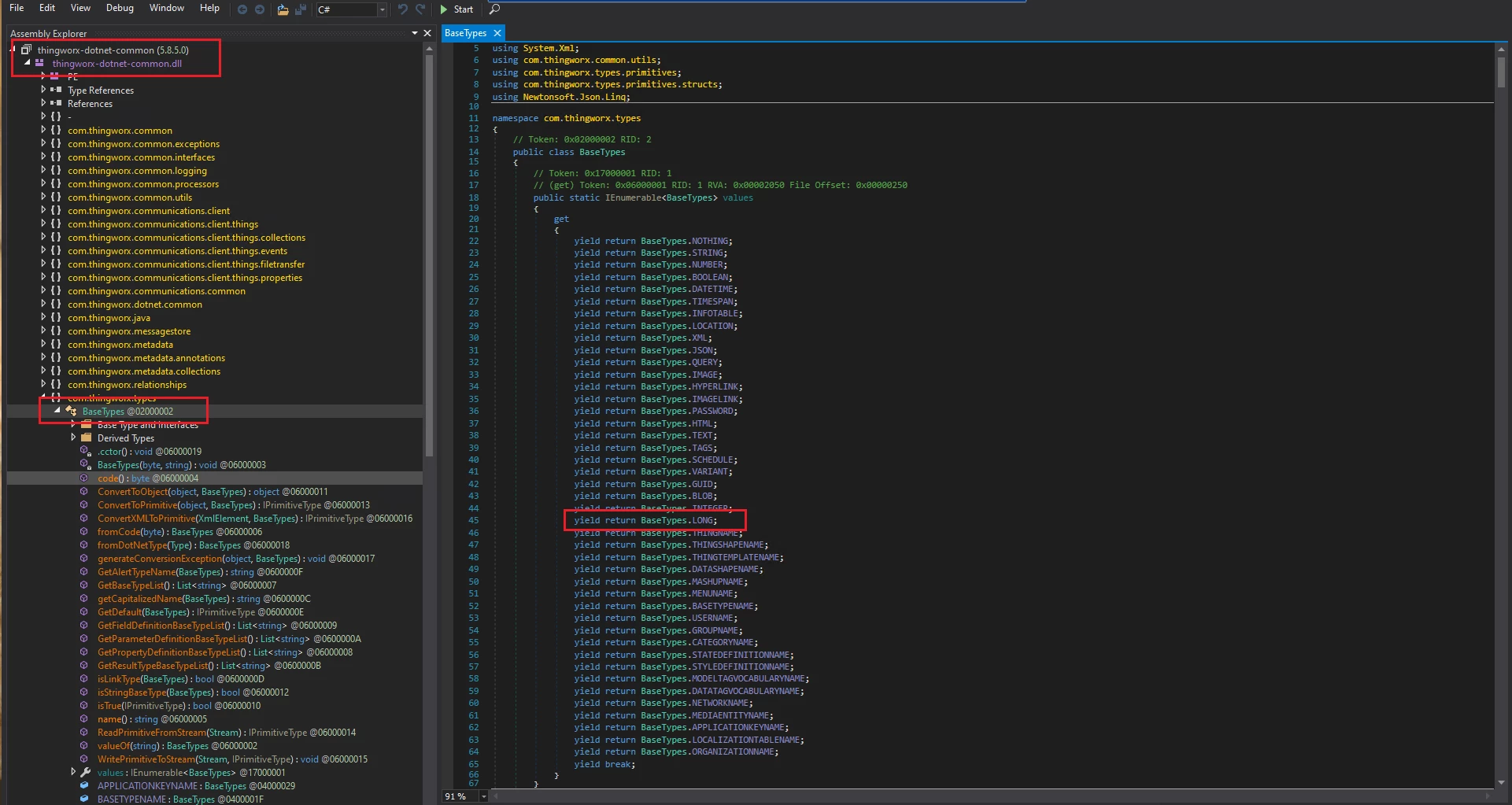Screen dimensions: 1512x805
Task: Open the search magnifier in the toolbar
Action: coord(494,9)
